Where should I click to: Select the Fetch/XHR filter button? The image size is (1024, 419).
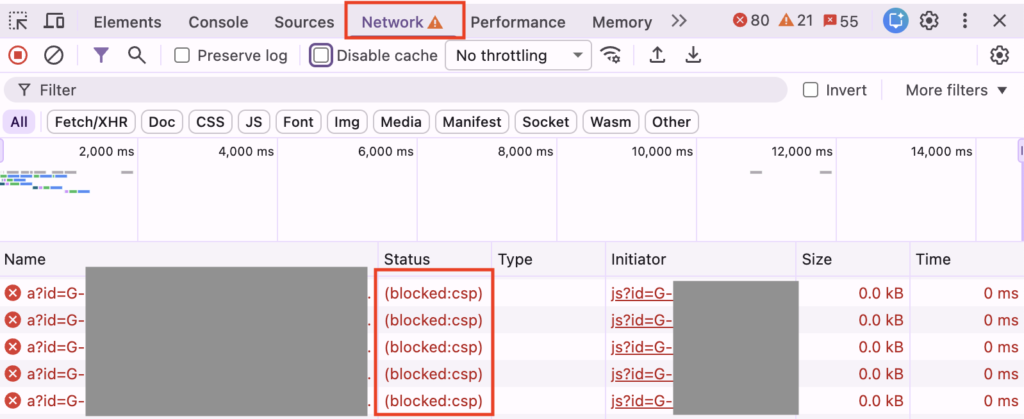pos(88,122)
